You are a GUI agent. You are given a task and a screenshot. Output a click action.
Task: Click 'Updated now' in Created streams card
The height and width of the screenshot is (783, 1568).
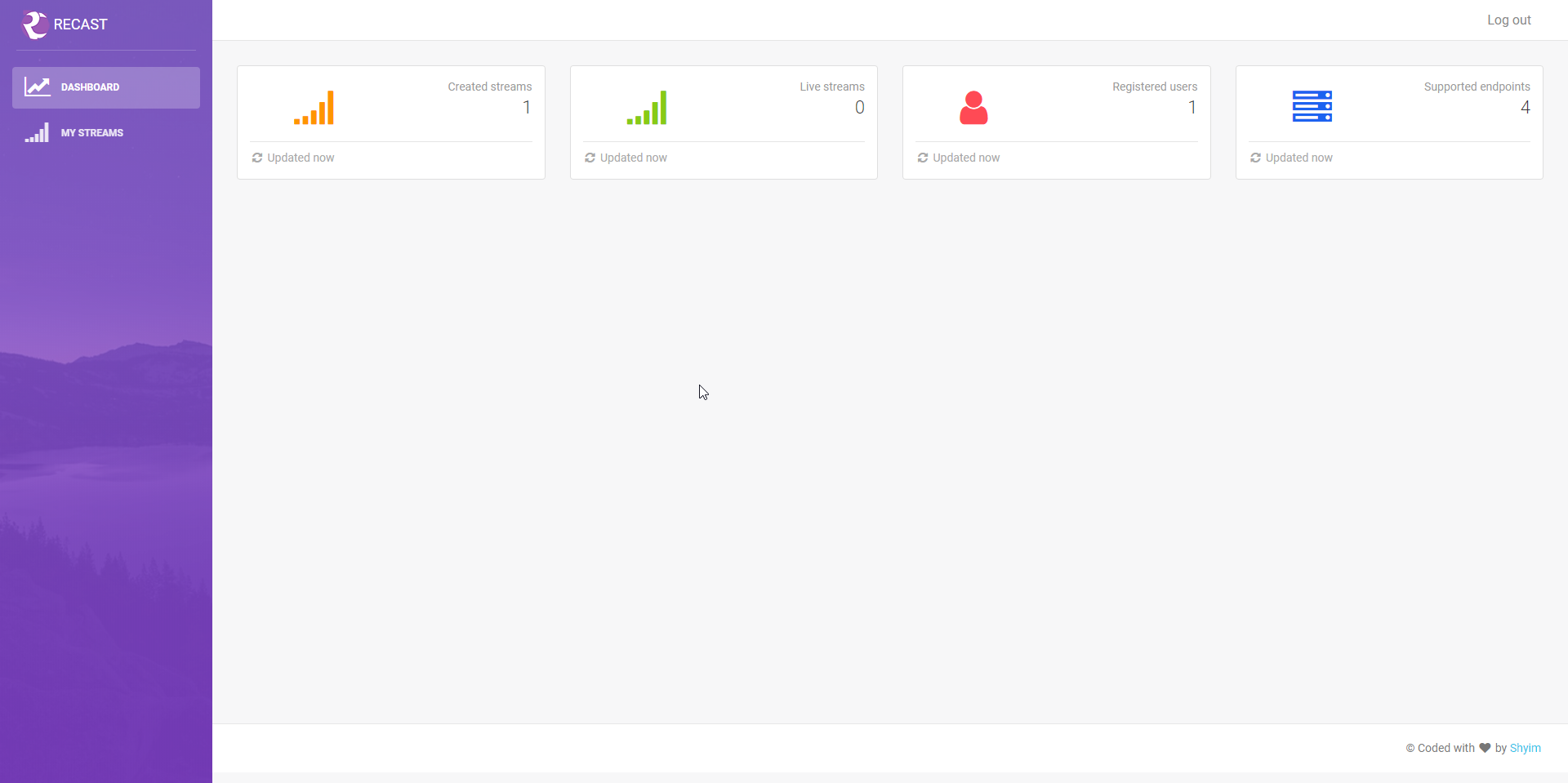[x=301, y=158]
